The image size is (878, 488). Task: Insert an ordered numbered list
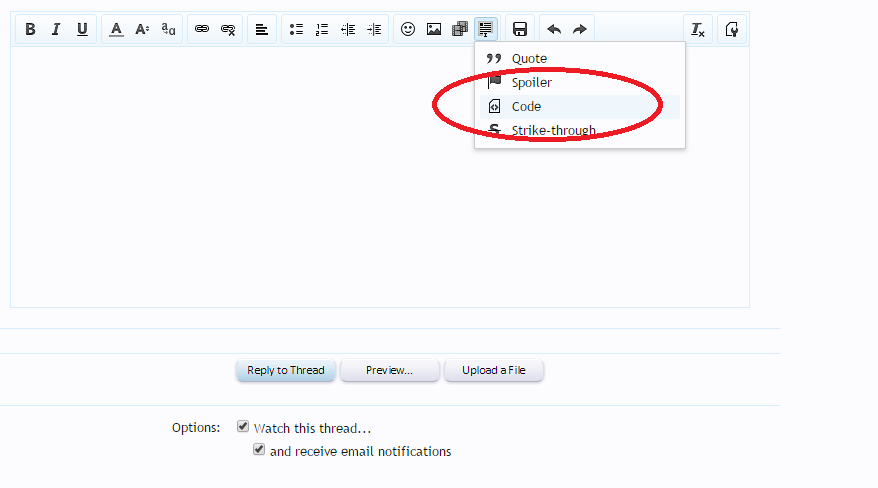pos(322,29)
